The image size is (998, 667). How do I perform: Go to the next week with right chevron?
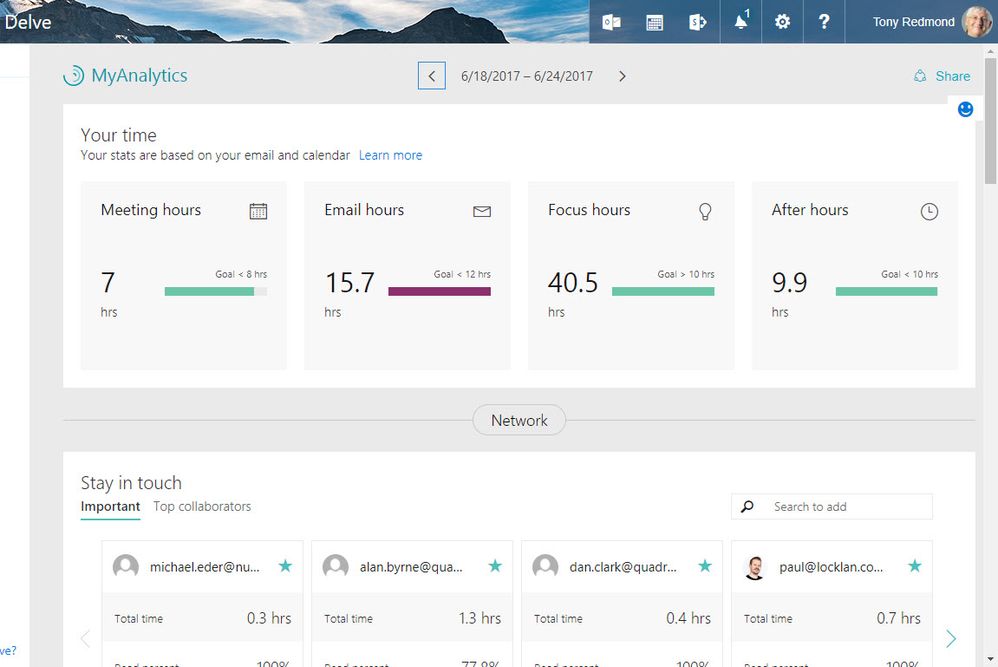pos(622,76)
